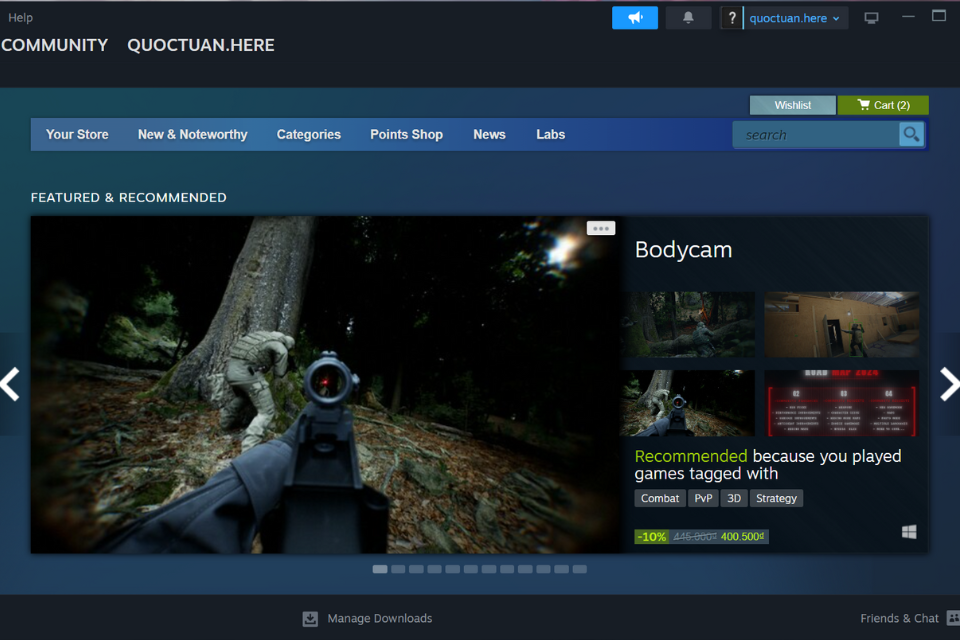Click the megaphone announcements icon
Image resolution: width=960 pixels, height=640 pixels.
click(x=635, y=18)
